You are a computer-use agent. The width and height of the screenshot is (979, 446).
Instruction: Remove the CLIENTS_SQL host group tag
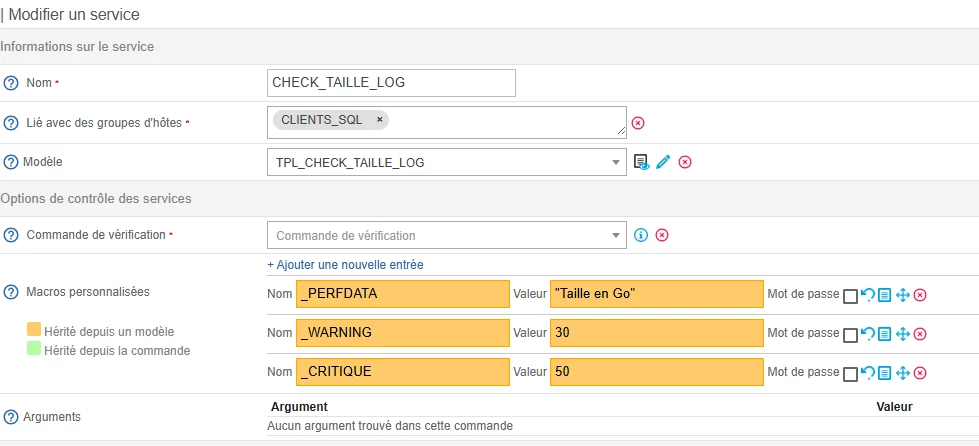click(x=380, y=119)
